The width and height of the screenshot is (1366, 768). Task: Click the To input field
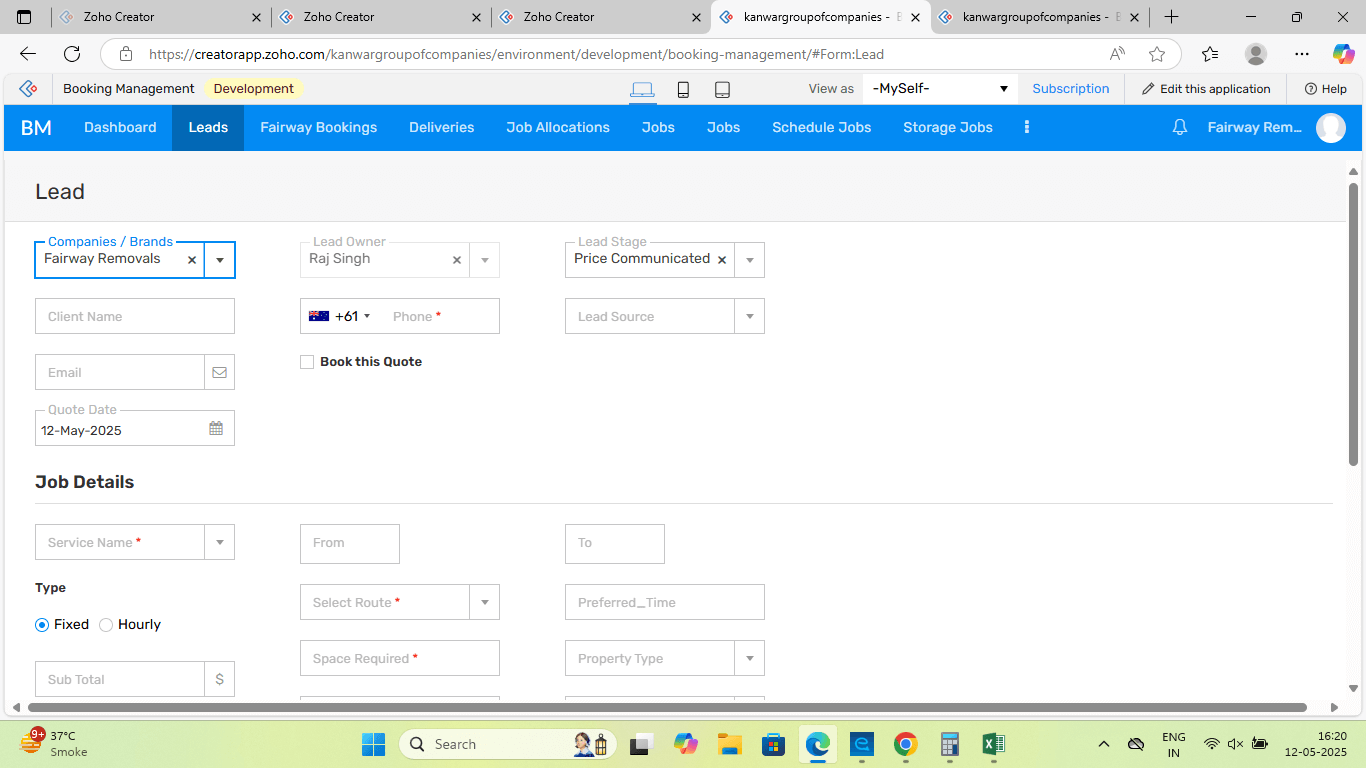[x=615, y=543]
